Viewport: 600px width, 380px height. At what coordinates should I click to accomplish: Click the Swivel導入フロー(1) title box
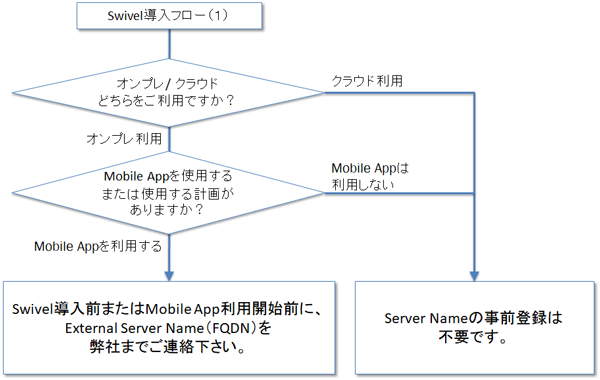pyautogui.click(x=169, y=16)
